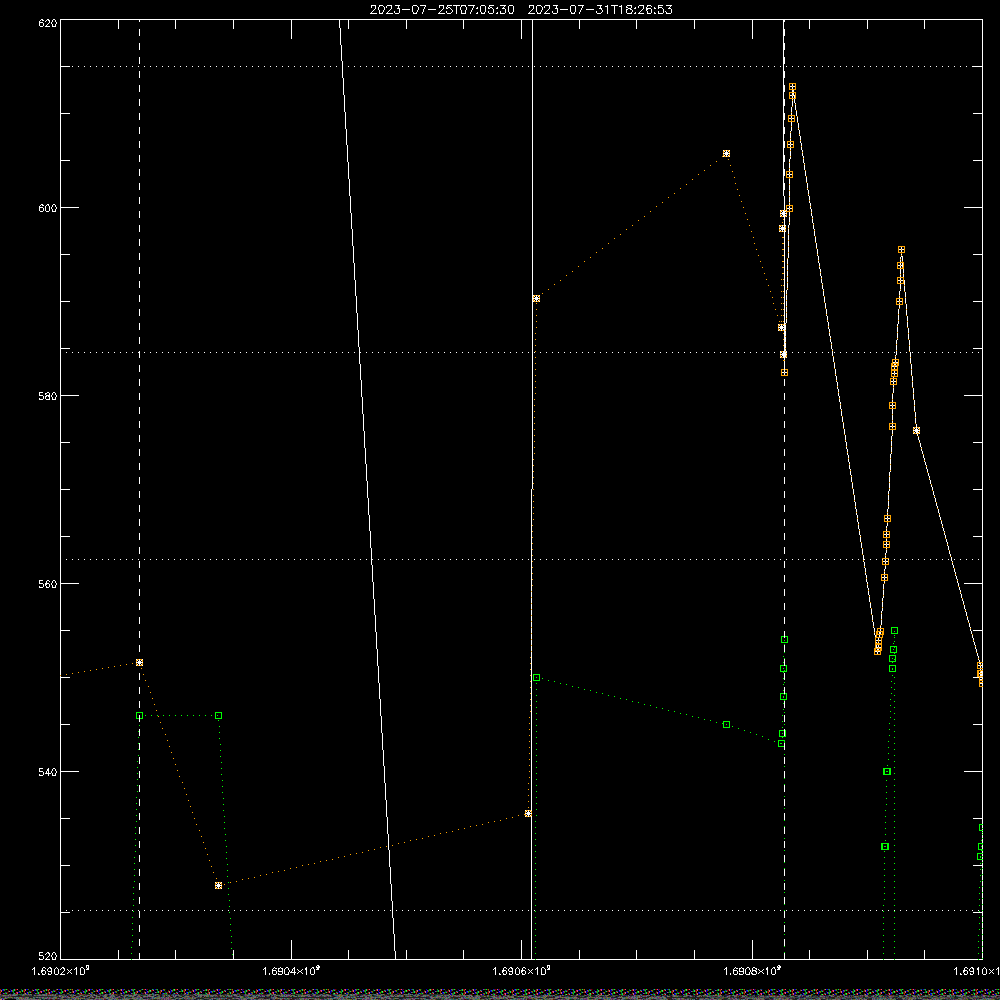Image resolution: width=1000 pixels, height=1000 pixels.
Task: Select the isolated green data point near 545 below the 606 orange point
Action: [726, 724]
